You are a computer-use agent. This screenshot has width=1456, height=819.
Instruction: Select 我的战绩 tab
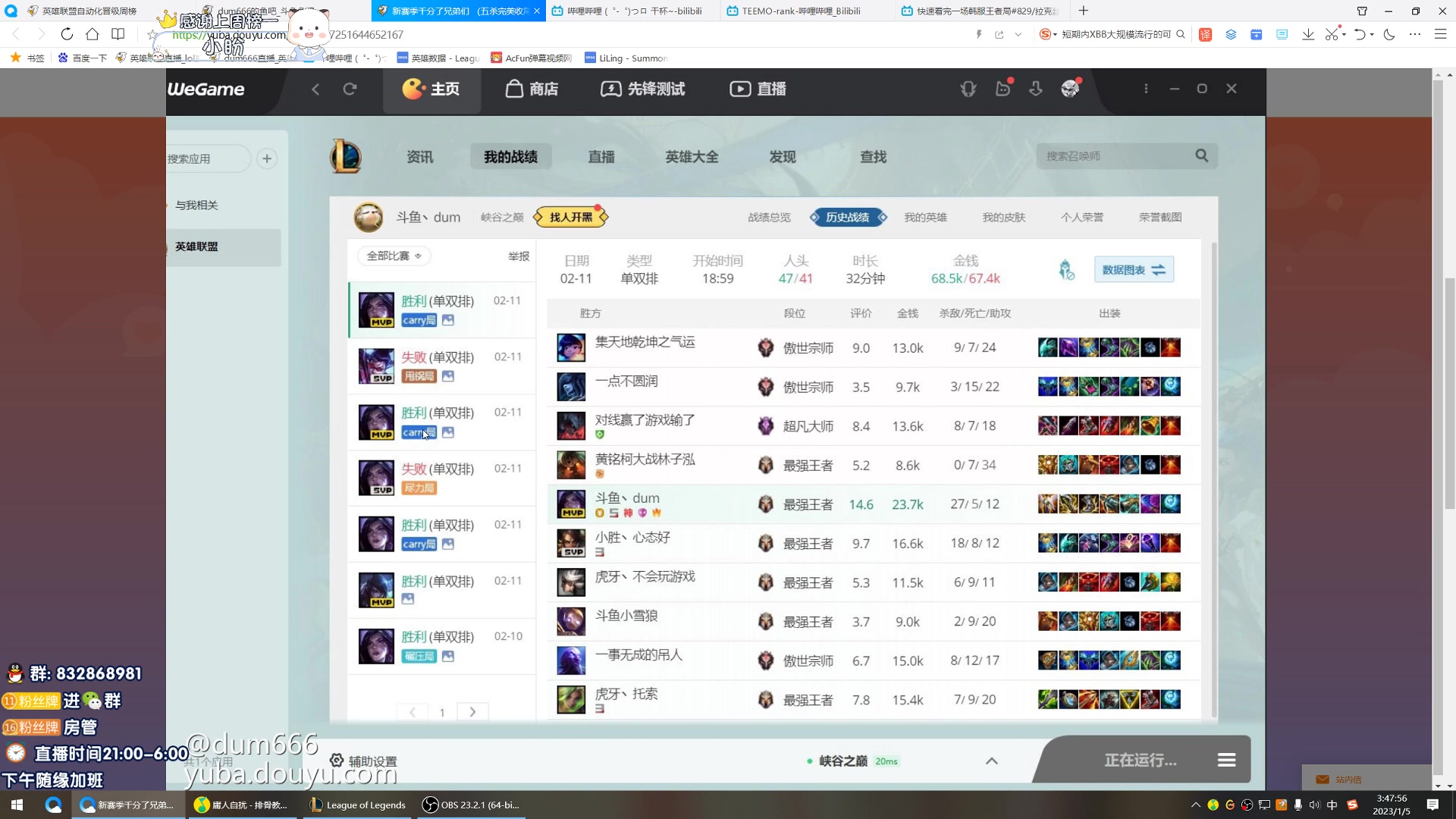(510, 157)
